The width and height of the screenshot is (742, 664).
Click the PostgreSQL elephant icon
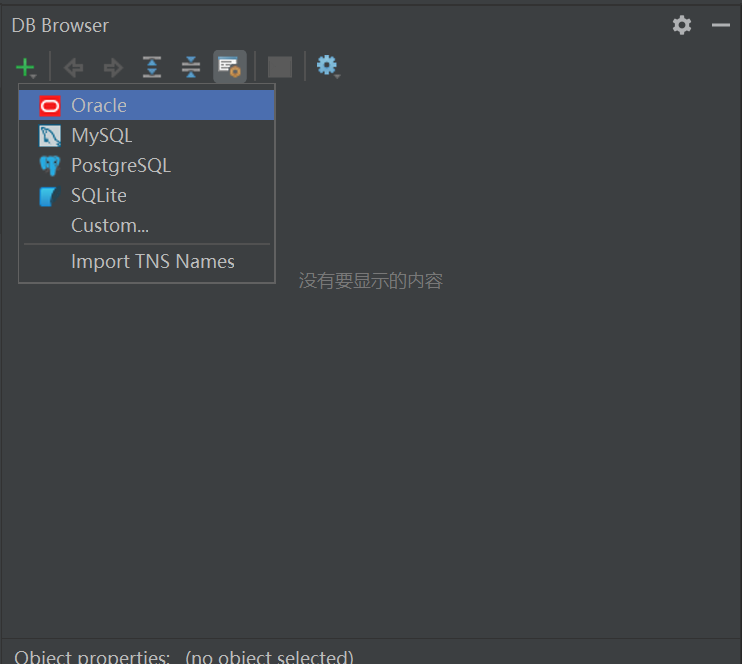click(50, 166)
